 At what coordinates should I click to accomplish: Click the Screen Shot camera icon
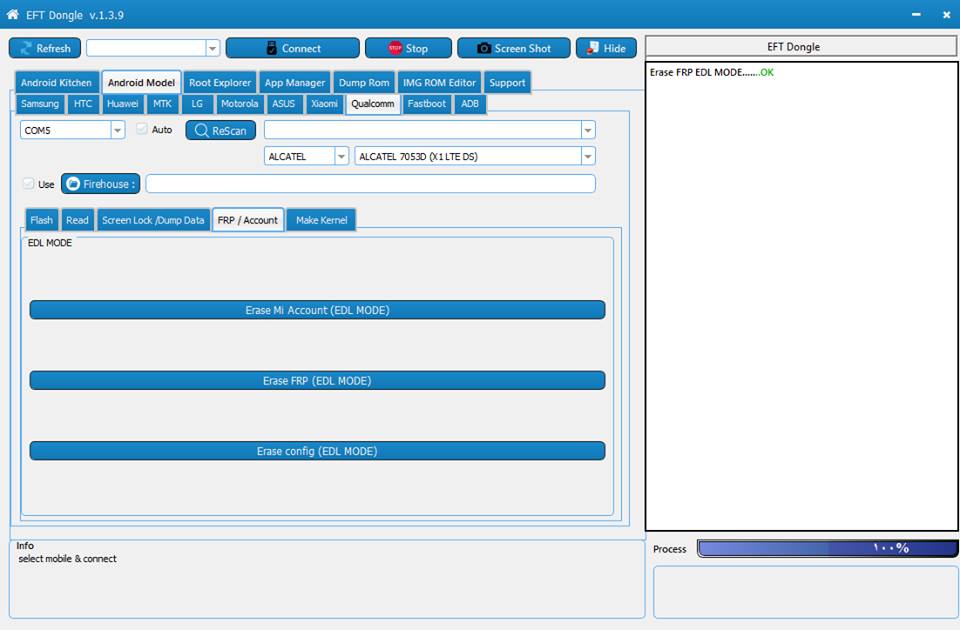pyautogui.click(x=484, y=48)
